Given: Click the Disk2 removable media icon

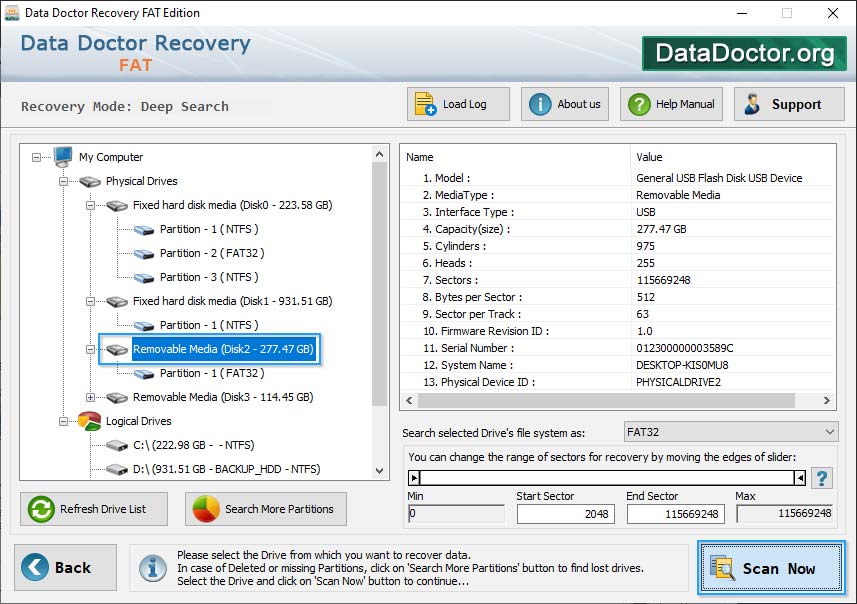Looking at the screenshot, I should [117, 349].
